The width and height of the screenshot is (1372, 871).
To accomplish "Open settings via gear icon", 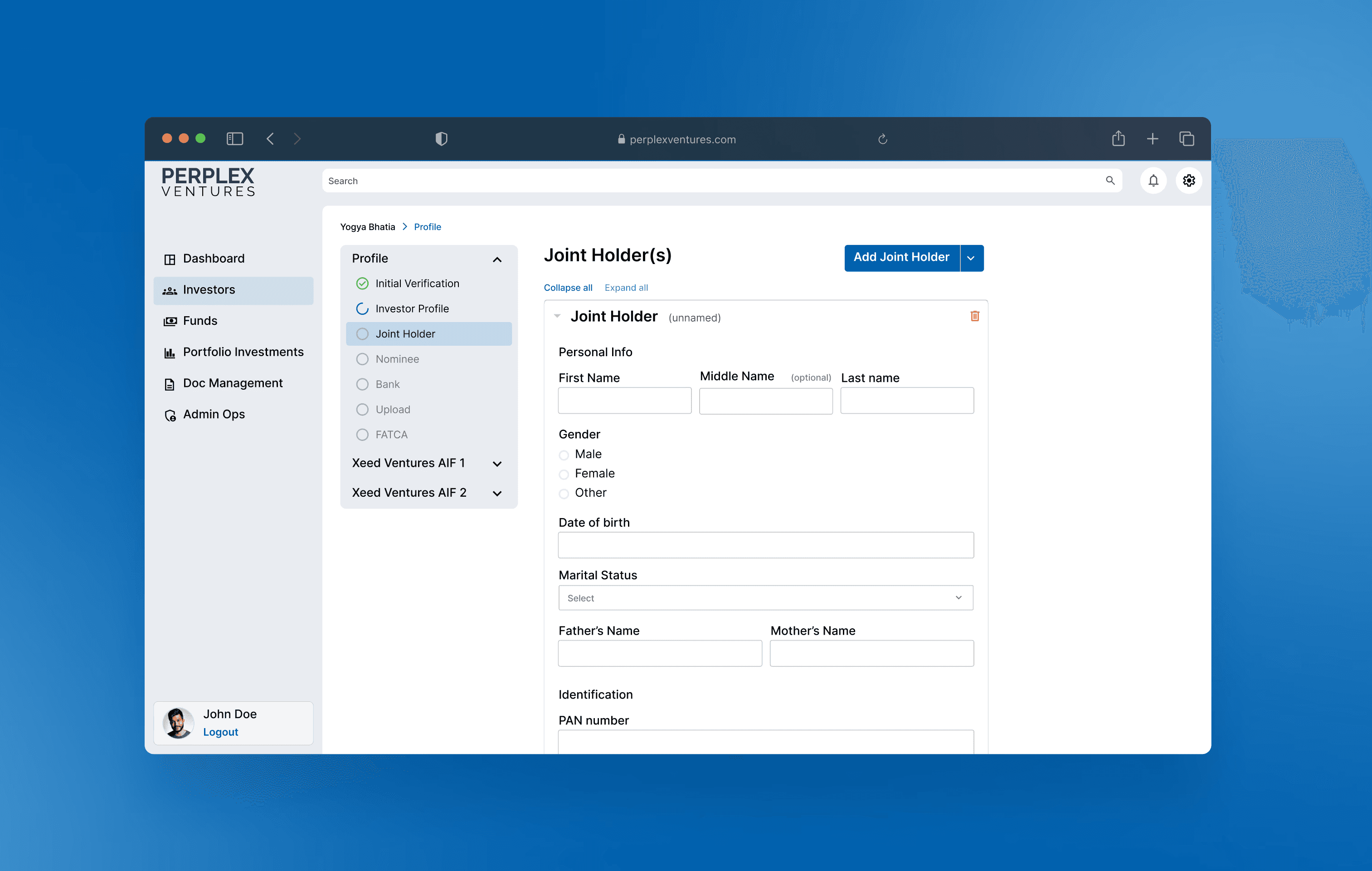I will coord(1188,181).
